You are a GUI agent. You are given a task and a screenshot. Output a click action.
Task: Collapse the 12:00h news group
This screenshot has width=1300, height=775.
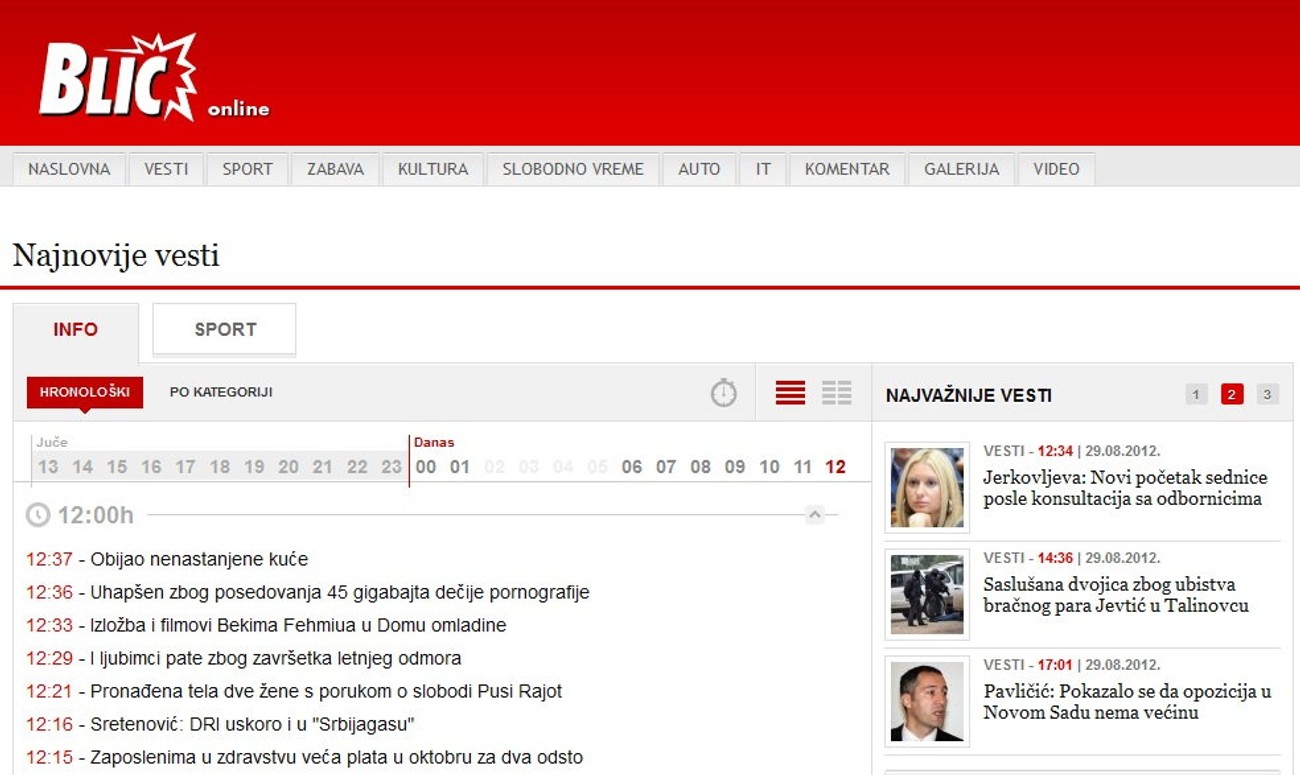tap(815, 514)
